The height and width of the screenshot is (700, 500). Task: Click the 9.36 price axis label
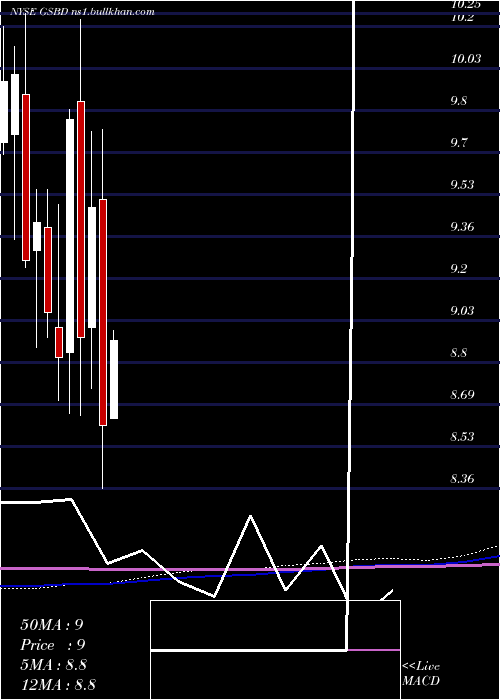point(462,226)
